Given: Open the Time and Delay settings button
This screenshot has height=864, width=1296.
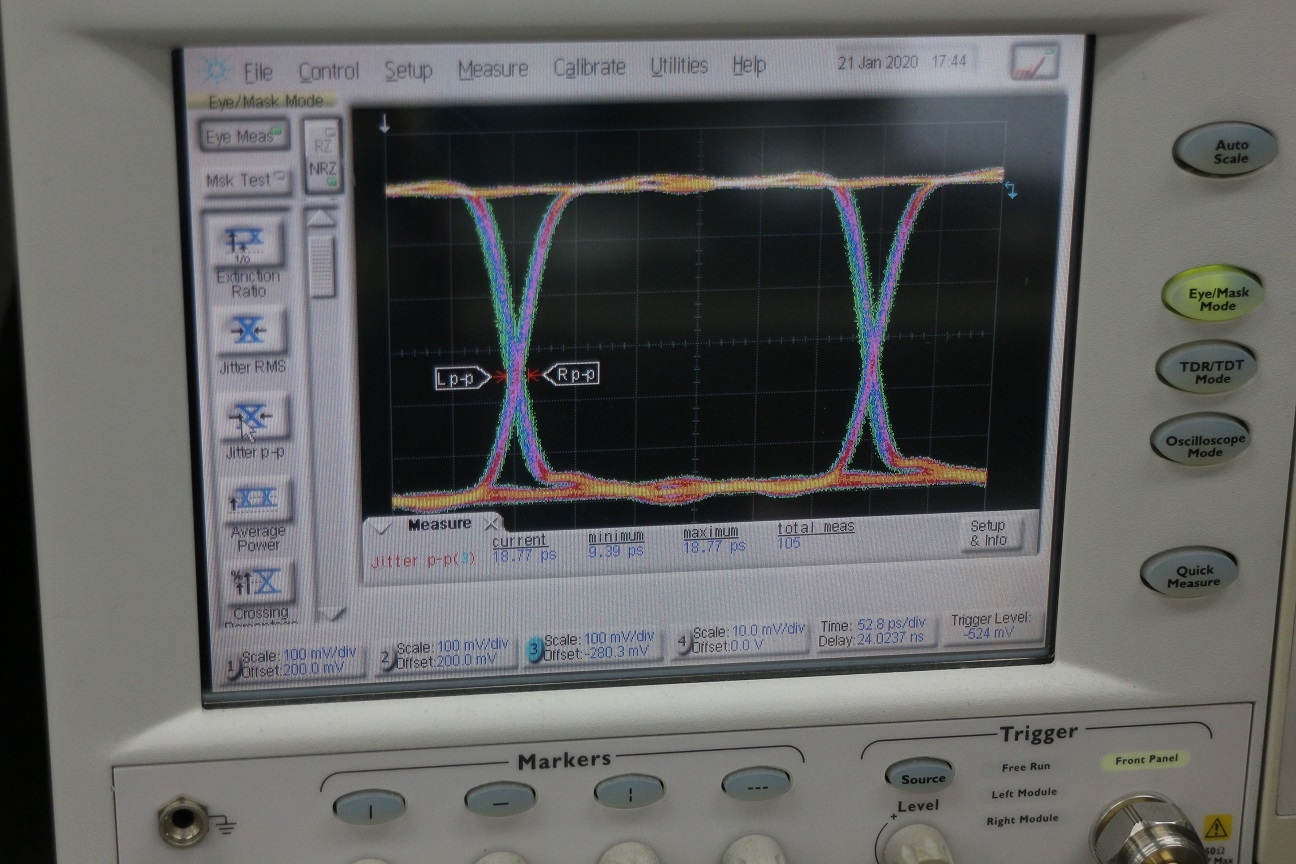Looking at the screenshot, I should pyautogui.click(x=877, y=631).
